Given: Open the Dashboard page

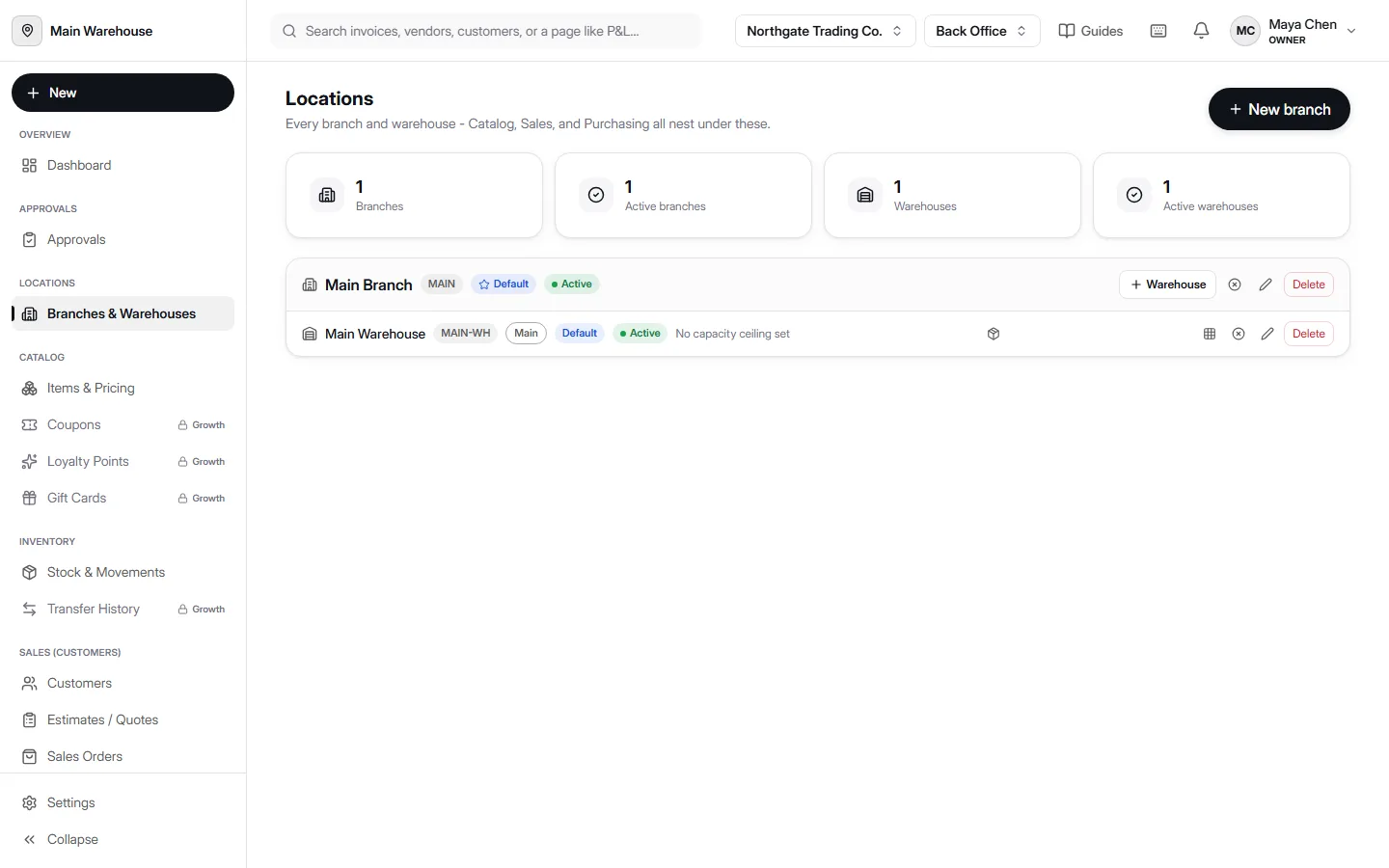Looking at the screenshot, I should click(123, 165).
